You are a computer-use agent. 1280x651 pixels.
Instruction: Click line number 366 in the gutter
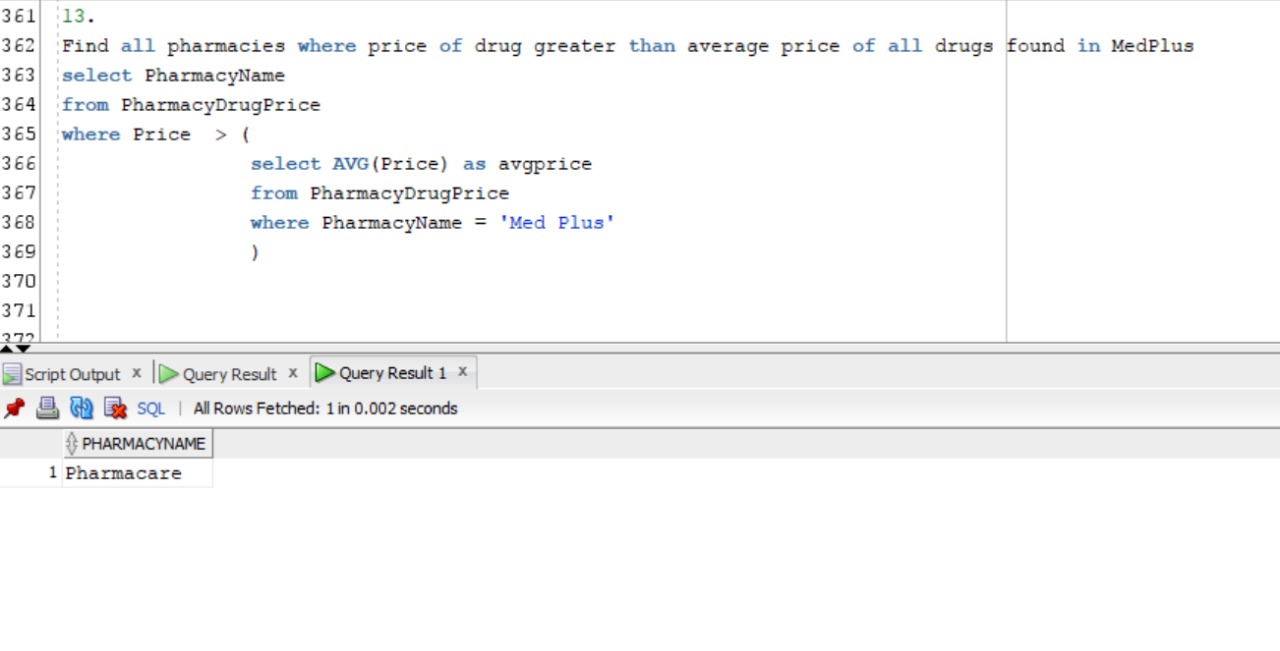point(20,163)
